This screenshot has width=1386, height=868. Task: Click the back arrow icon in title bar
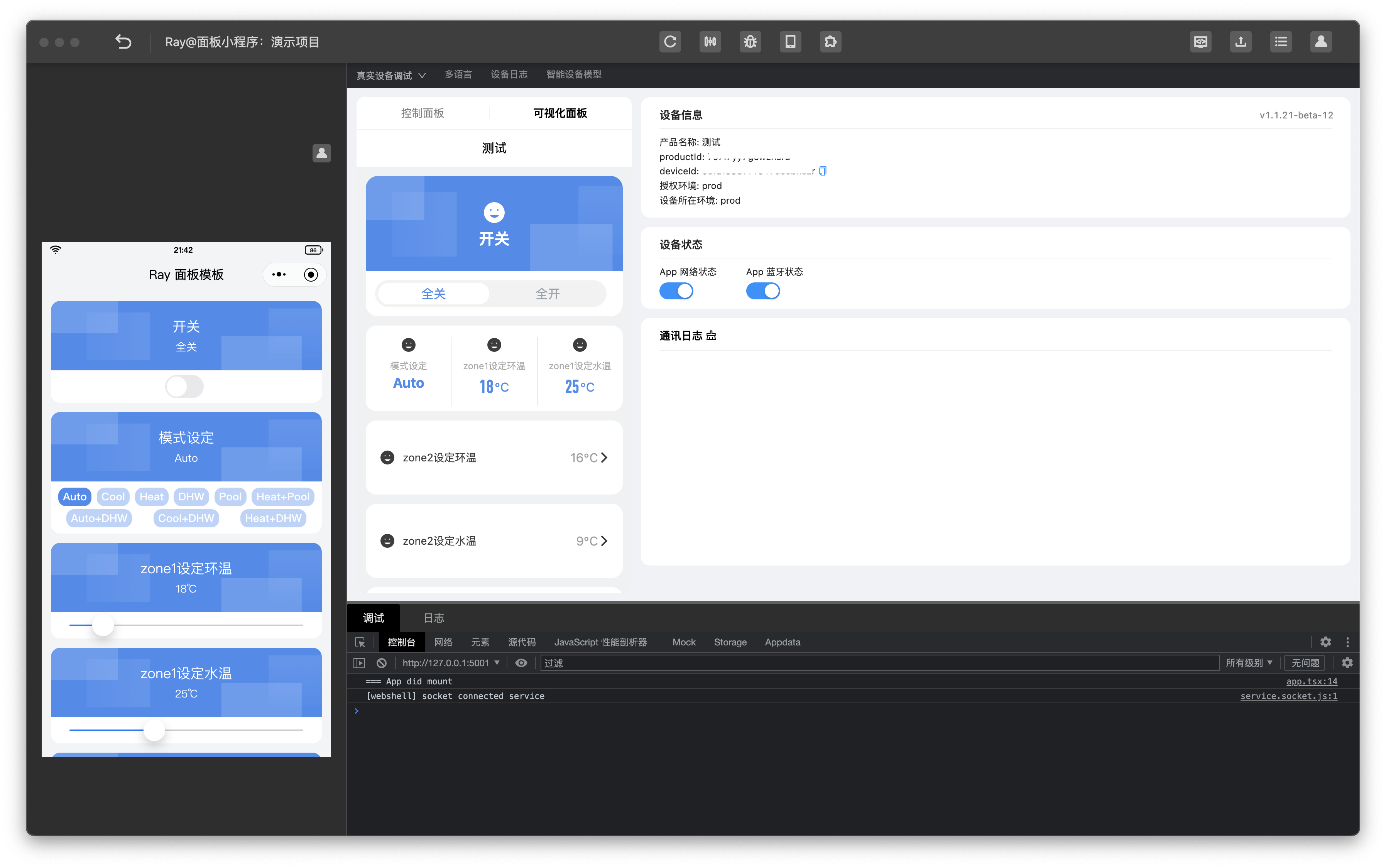123,41
